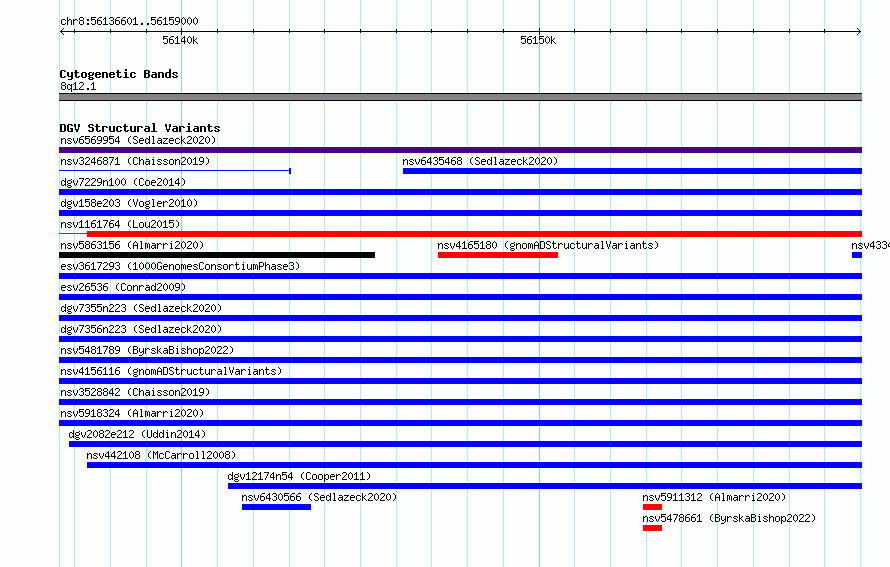
Task: Click the chr8:56136601..56159000 coordinate label
Action: point(129,21)
